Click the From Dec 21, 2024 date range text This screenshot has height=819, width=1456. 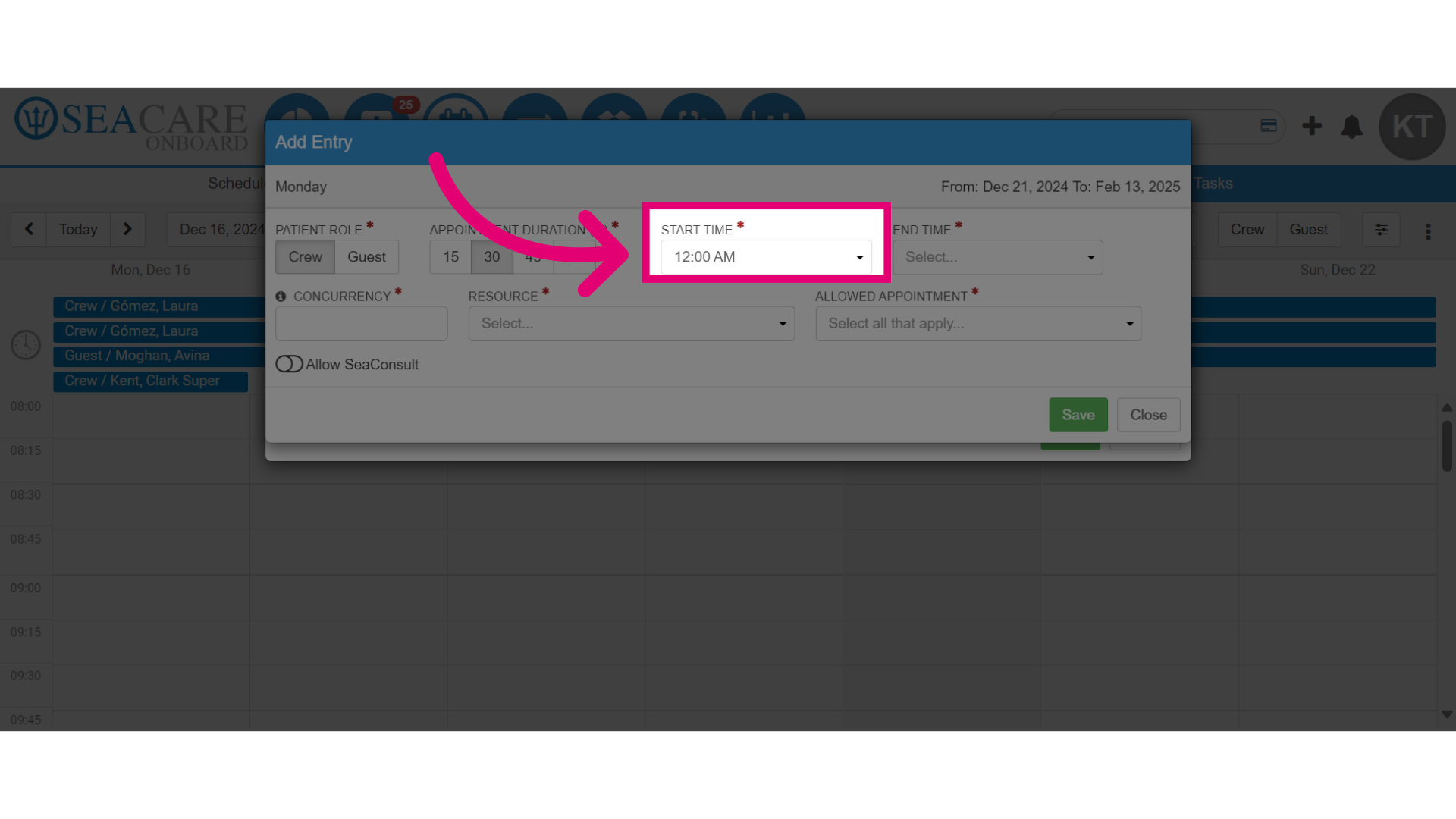tap(1060, 187)
